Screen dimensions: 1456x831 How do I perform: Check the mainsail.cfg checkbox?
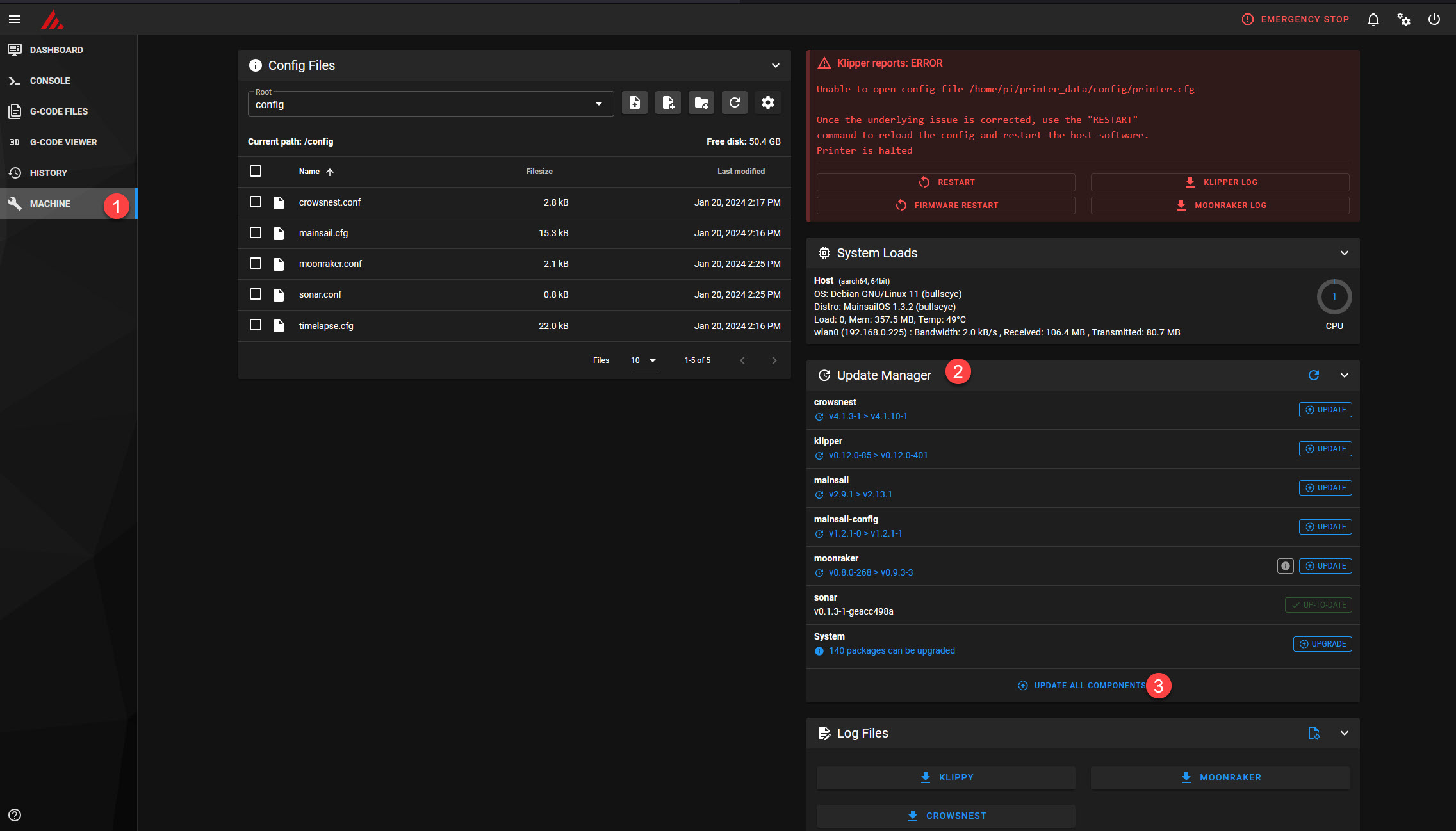coord(256,232)
